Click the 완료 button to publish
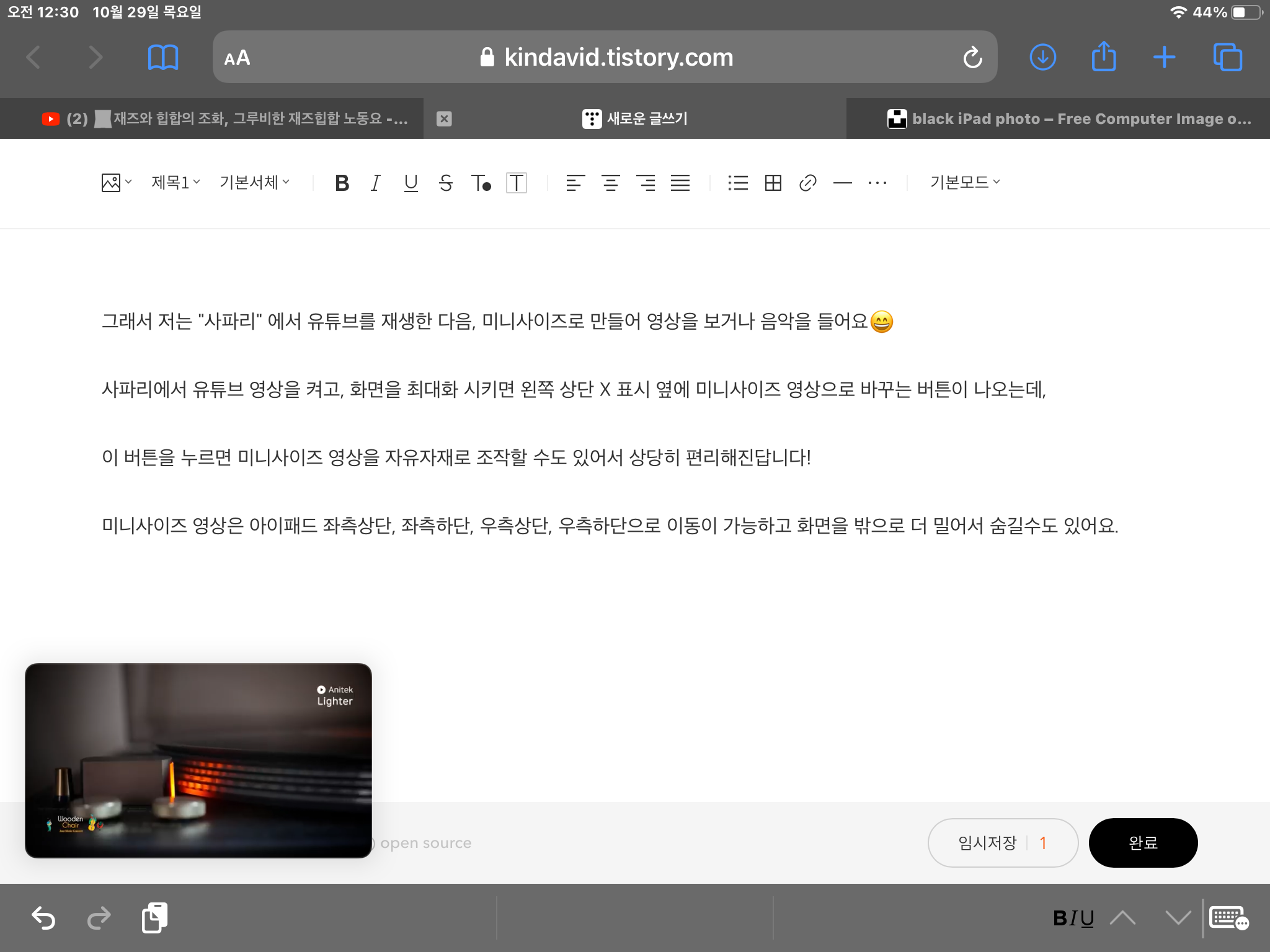The image size is (1270, 952). tap(1143, 842)
